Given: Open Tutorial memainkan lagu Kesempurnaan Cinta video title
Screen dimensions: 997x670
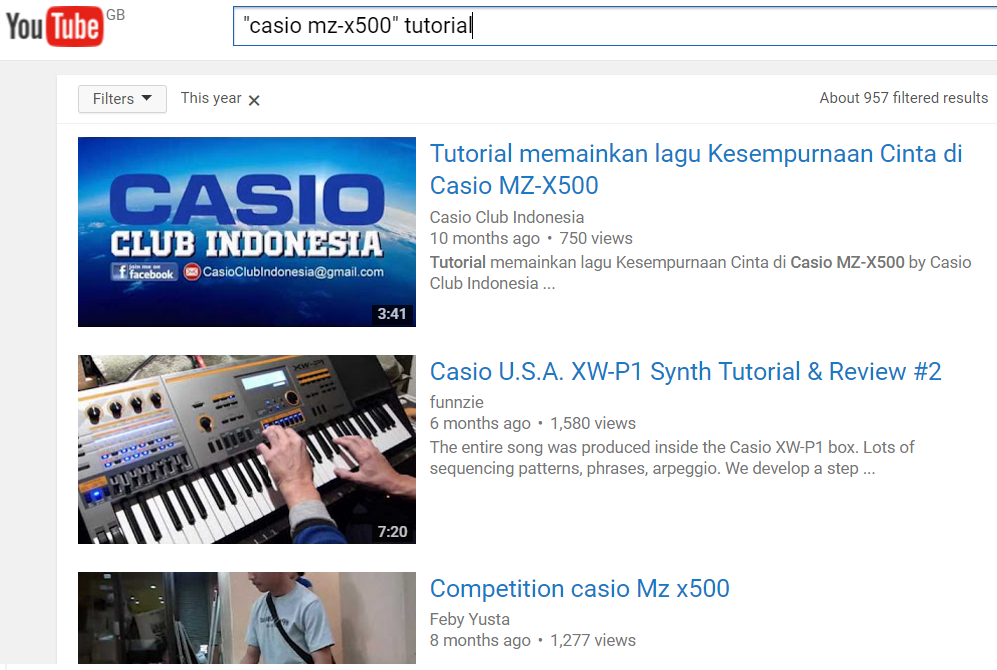Looking at the screenshot, I should (696, 169).
